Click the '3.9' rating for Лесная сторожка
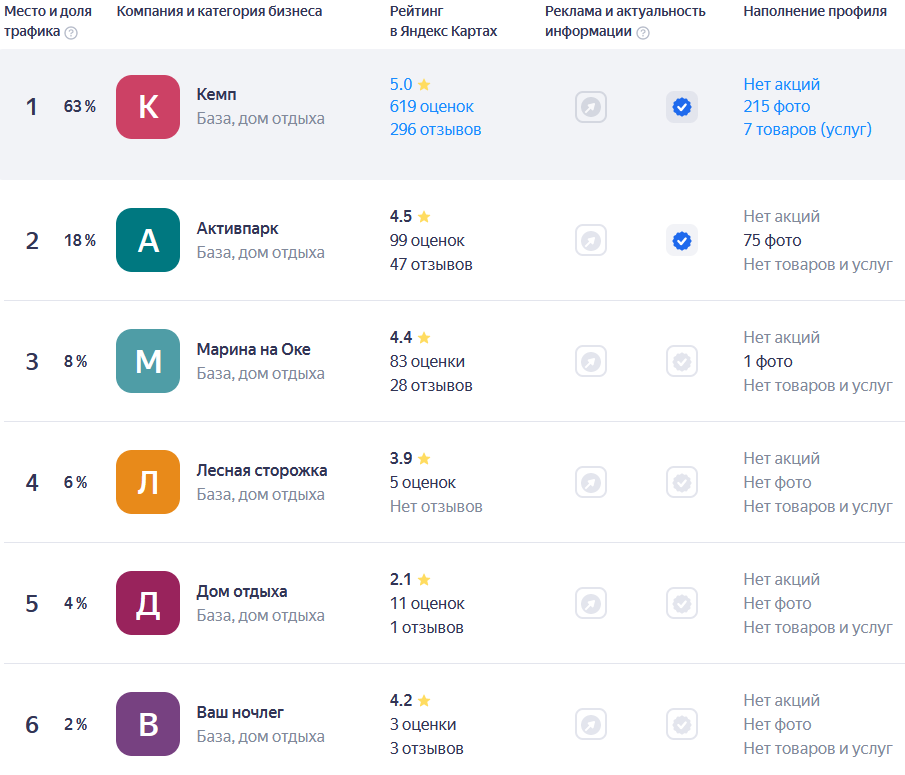The height and width of the screenshot is (775, 905). pos(401,458)
